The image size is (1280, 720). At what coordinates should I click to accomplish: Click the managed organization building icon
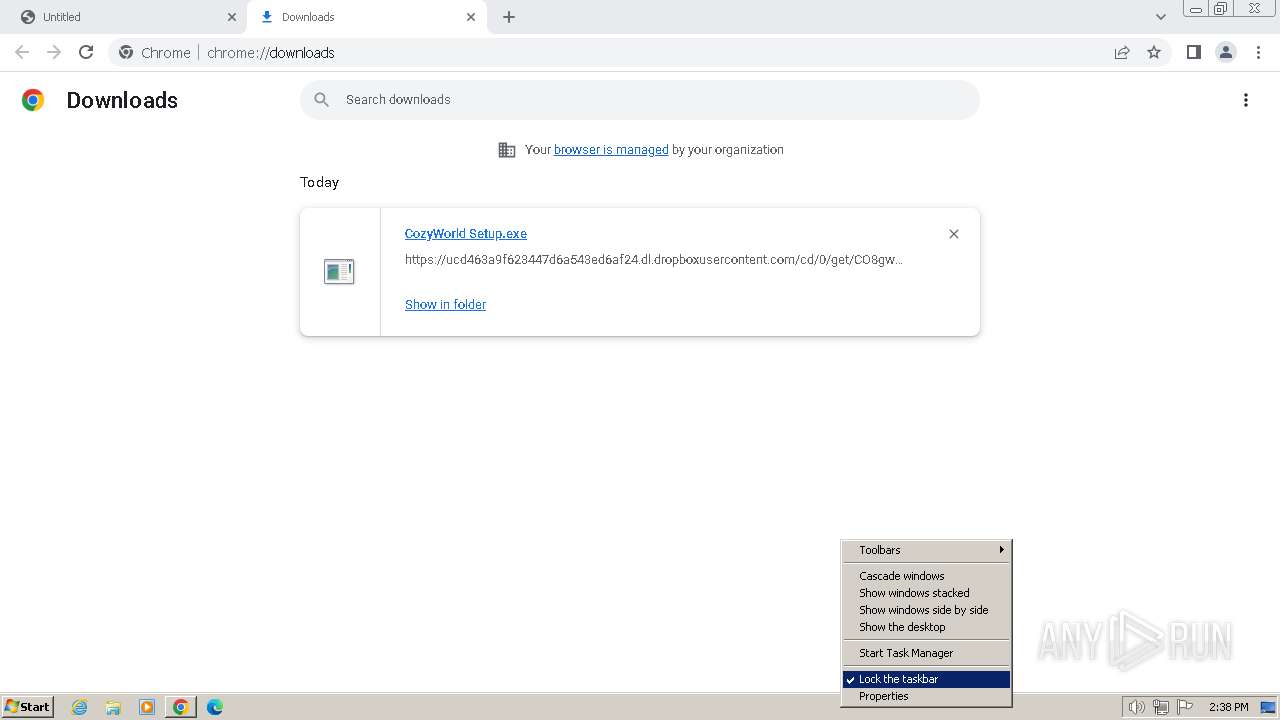(507, 150)
